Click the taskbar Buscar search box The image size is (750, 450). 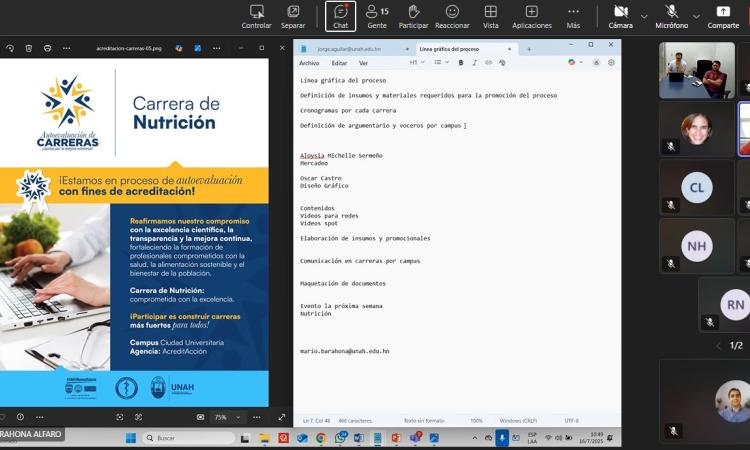189,438
